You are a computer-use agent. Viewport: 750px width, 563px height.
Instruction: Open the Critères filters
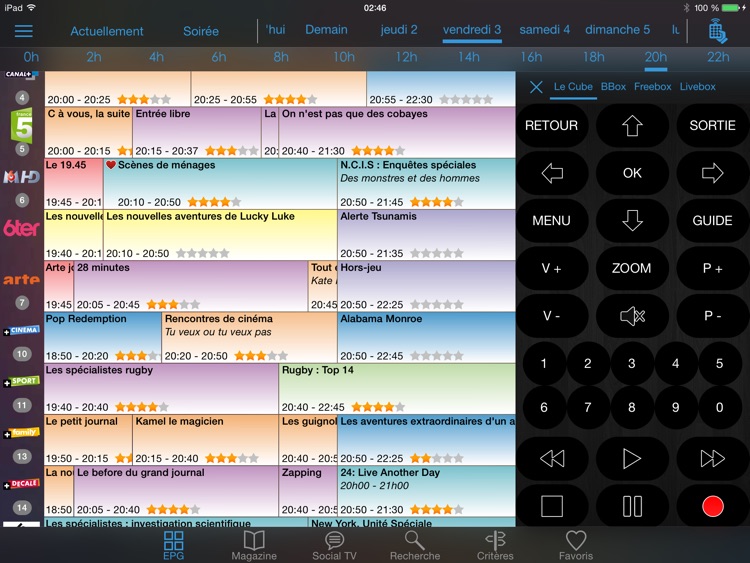[495, 546]
